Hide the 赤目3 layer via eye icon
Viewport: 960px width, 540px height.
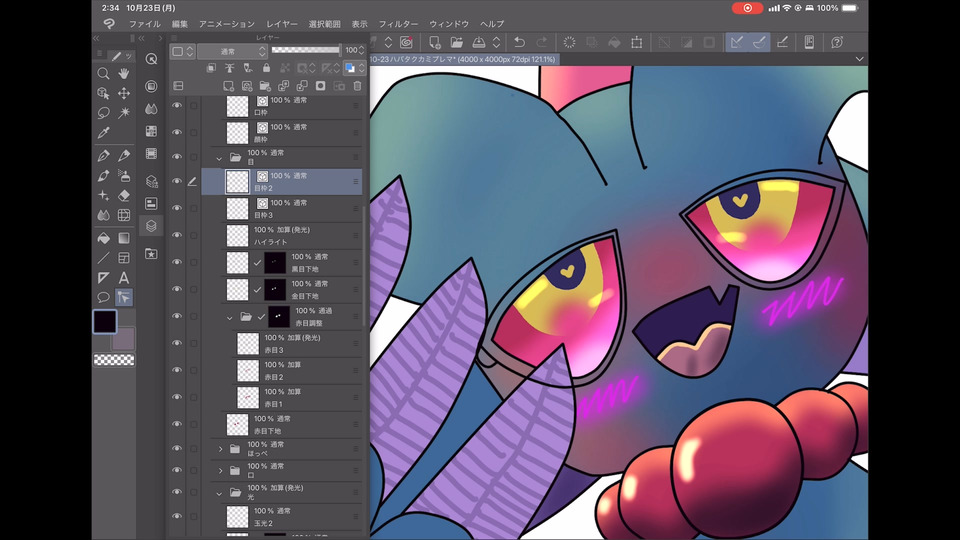[177, 343]
